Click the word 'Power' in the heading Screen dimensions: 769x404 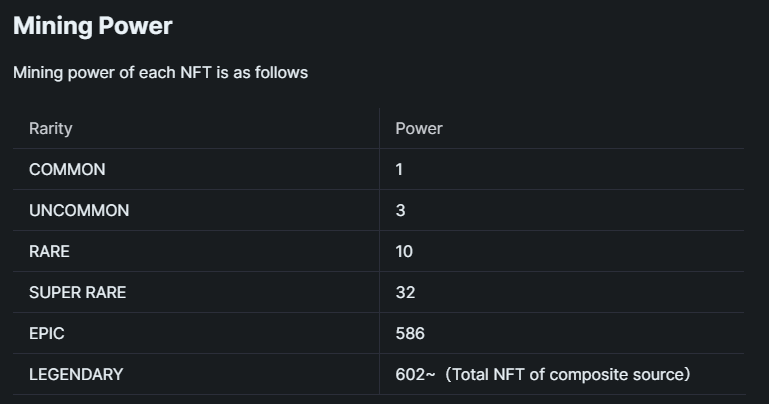[135, 26]
